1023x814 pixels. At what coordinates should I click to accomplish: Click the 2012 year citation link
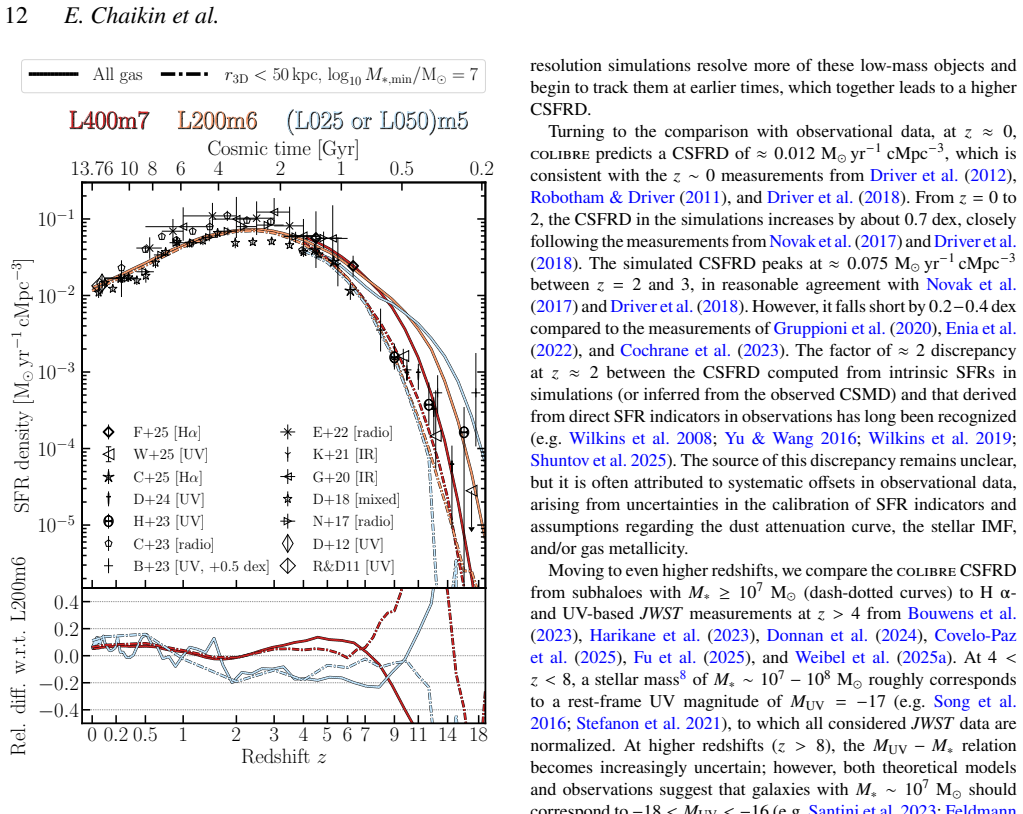(x=988, y=175)
